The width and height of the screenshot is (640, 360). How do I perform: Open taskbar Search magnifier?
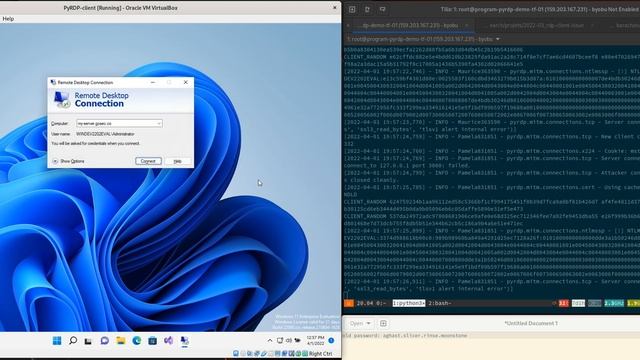pyautogui.click(x=73, y=340)
